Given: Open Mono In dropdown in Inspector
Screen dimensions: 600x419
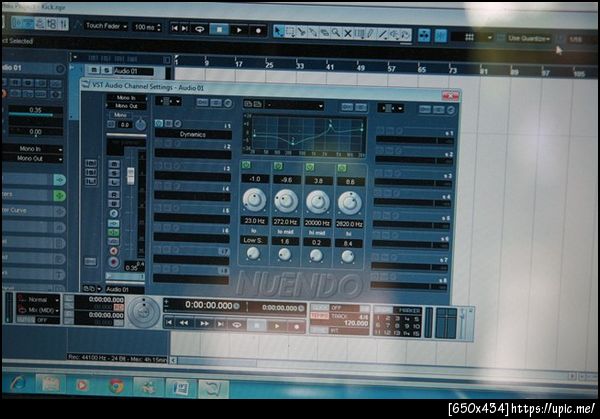Looking at the screenshot, I should 34,148.
